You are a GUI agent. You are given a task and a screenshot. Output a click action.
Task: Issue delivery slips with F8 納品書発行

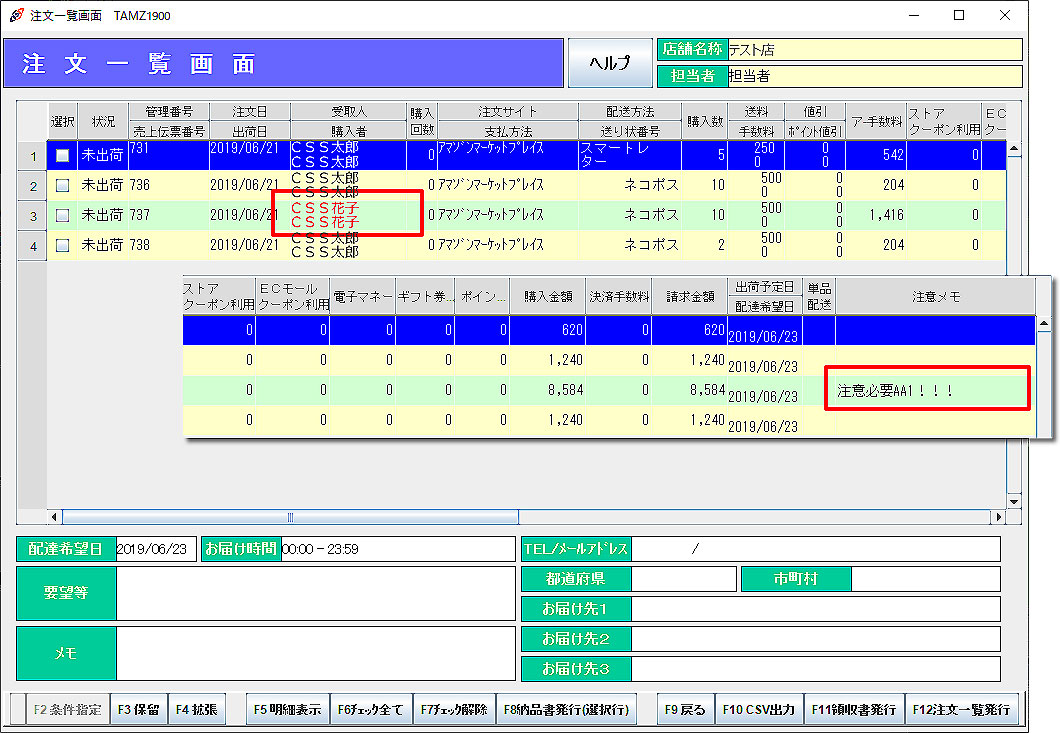(568, 710)
